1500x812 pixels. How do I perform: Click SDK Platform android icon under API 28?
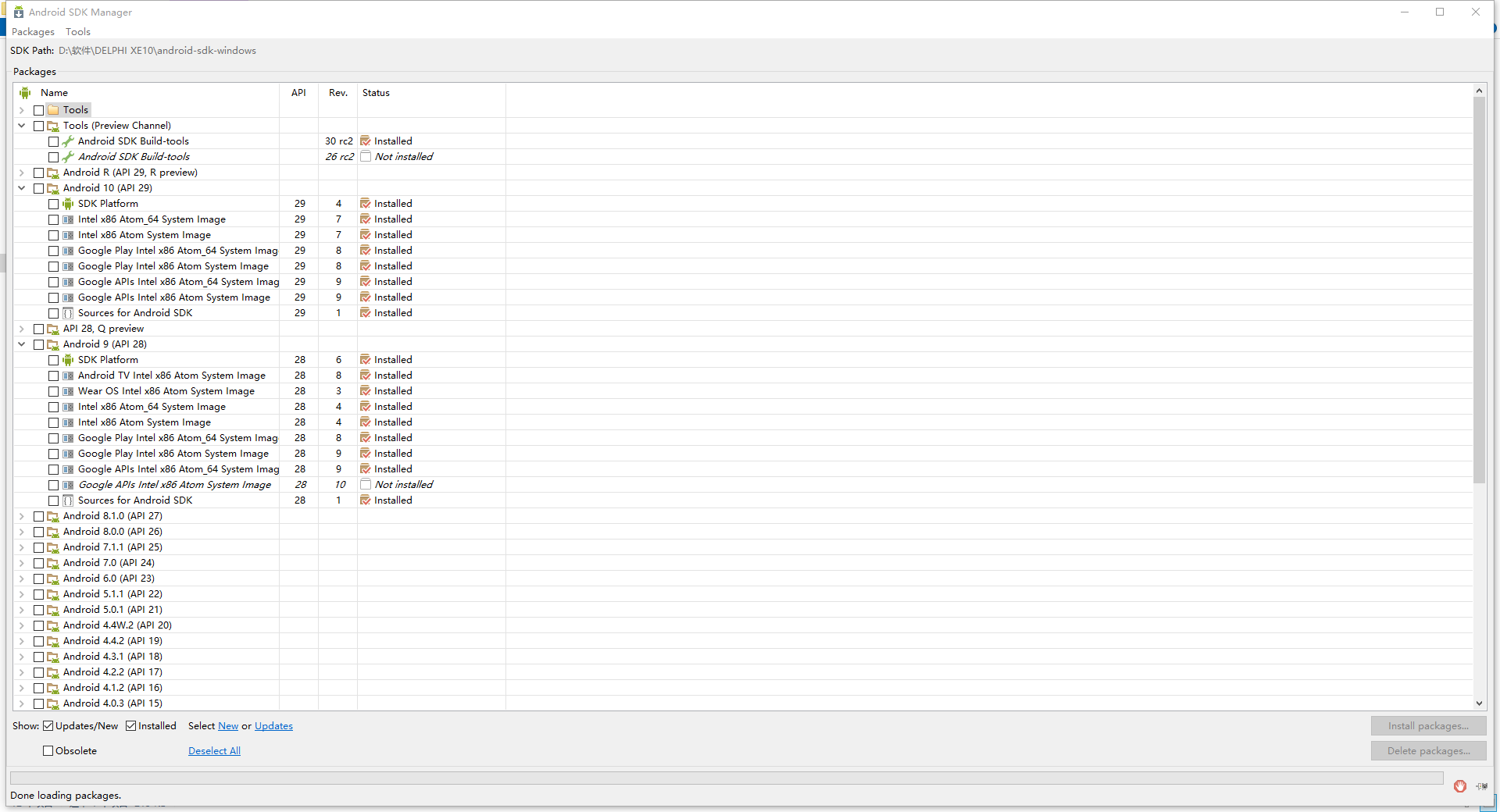coord(68,360)
